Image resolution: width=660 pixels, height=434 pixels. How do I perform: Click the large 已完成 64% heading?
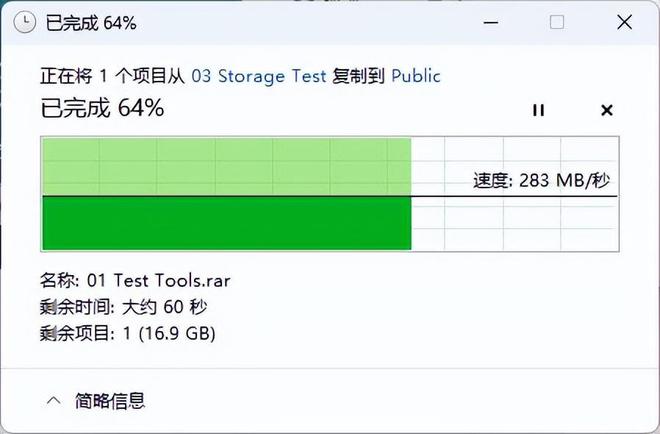[101, 108]
